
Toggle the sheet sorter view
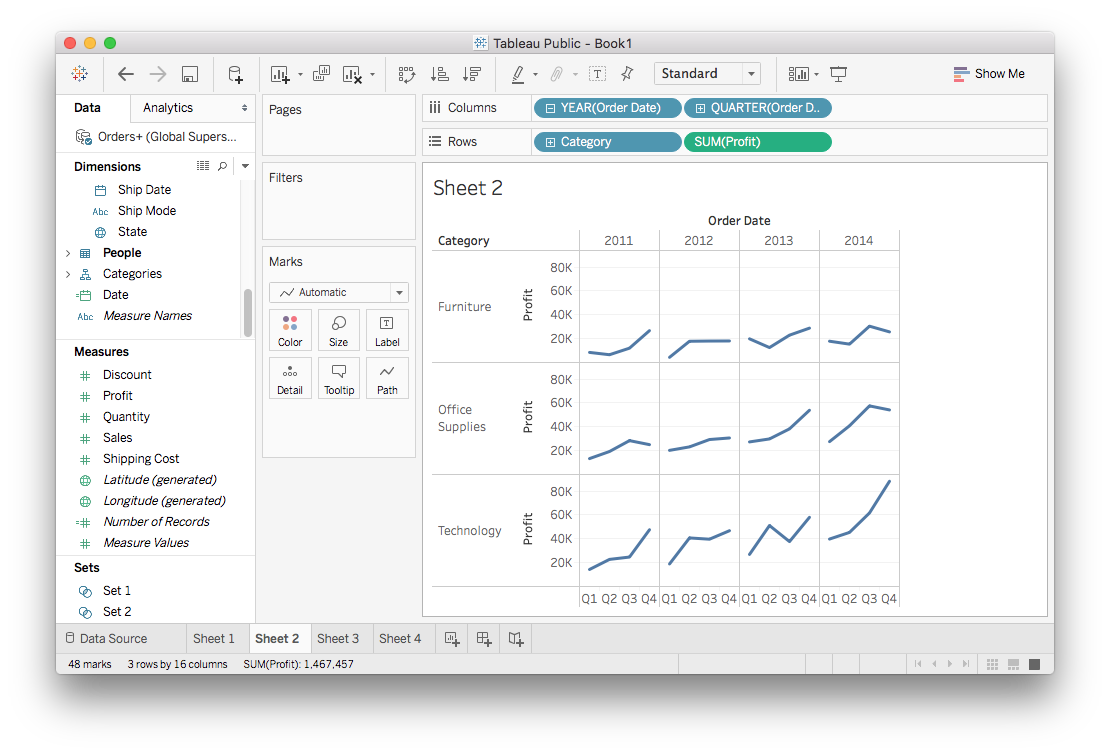point(992,664)
